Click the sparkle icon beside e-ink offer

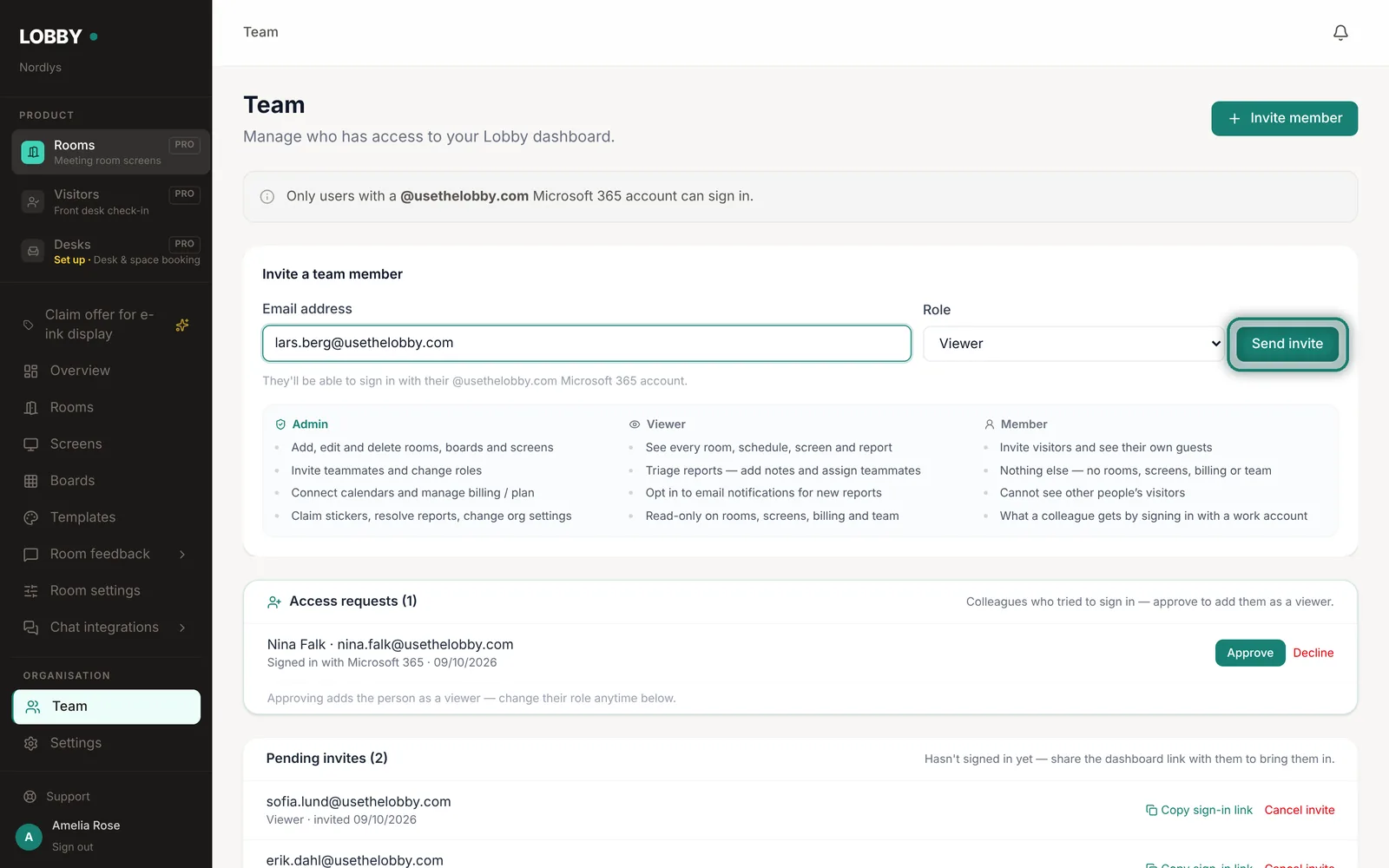(x=182, y=325)
